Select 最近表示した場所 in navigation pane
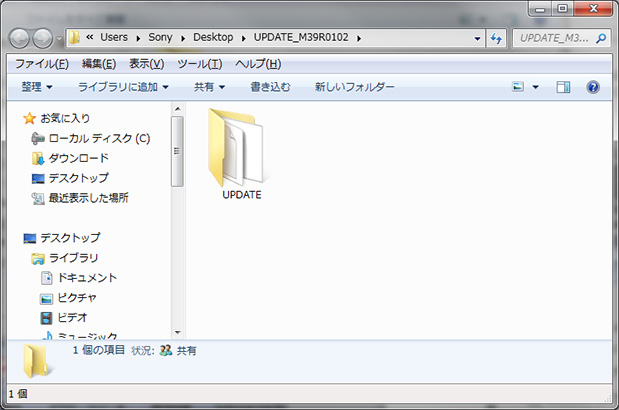 (88, 198)
